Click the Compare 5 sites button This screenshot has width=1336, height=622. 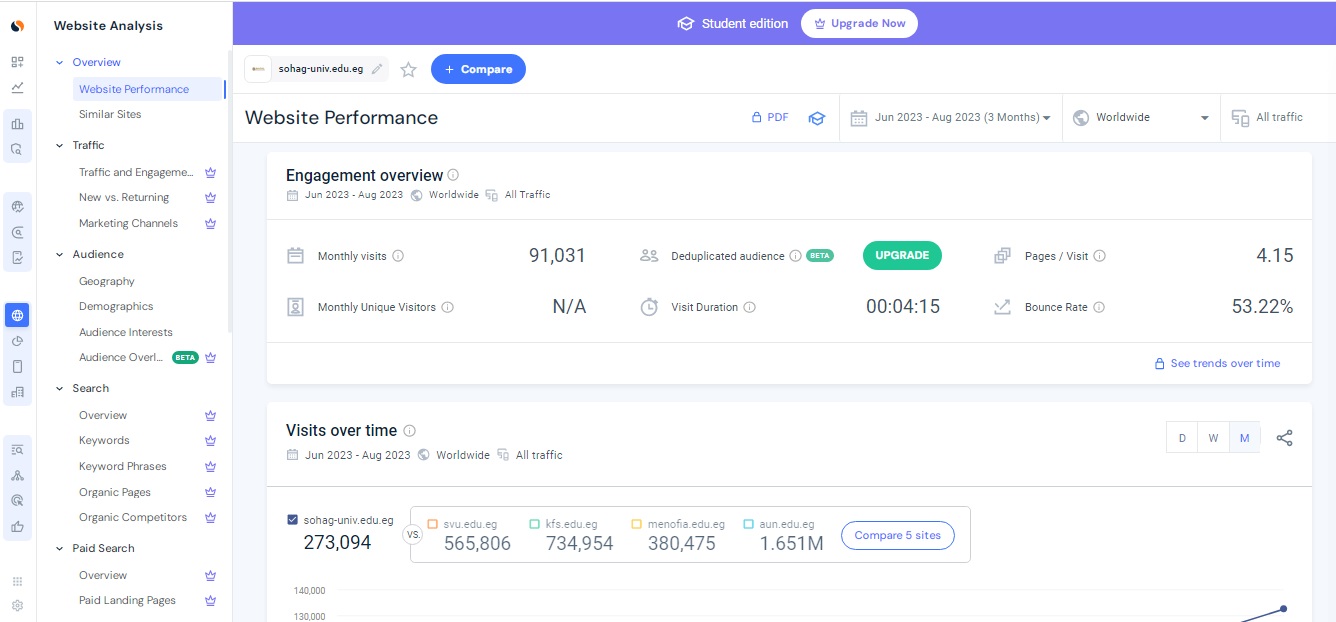pos(898,535)
